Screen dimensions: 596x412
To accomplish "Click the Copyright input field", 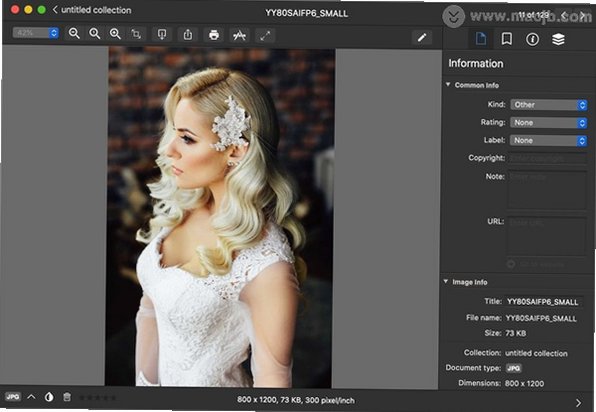I will click(x=548, y=158).
